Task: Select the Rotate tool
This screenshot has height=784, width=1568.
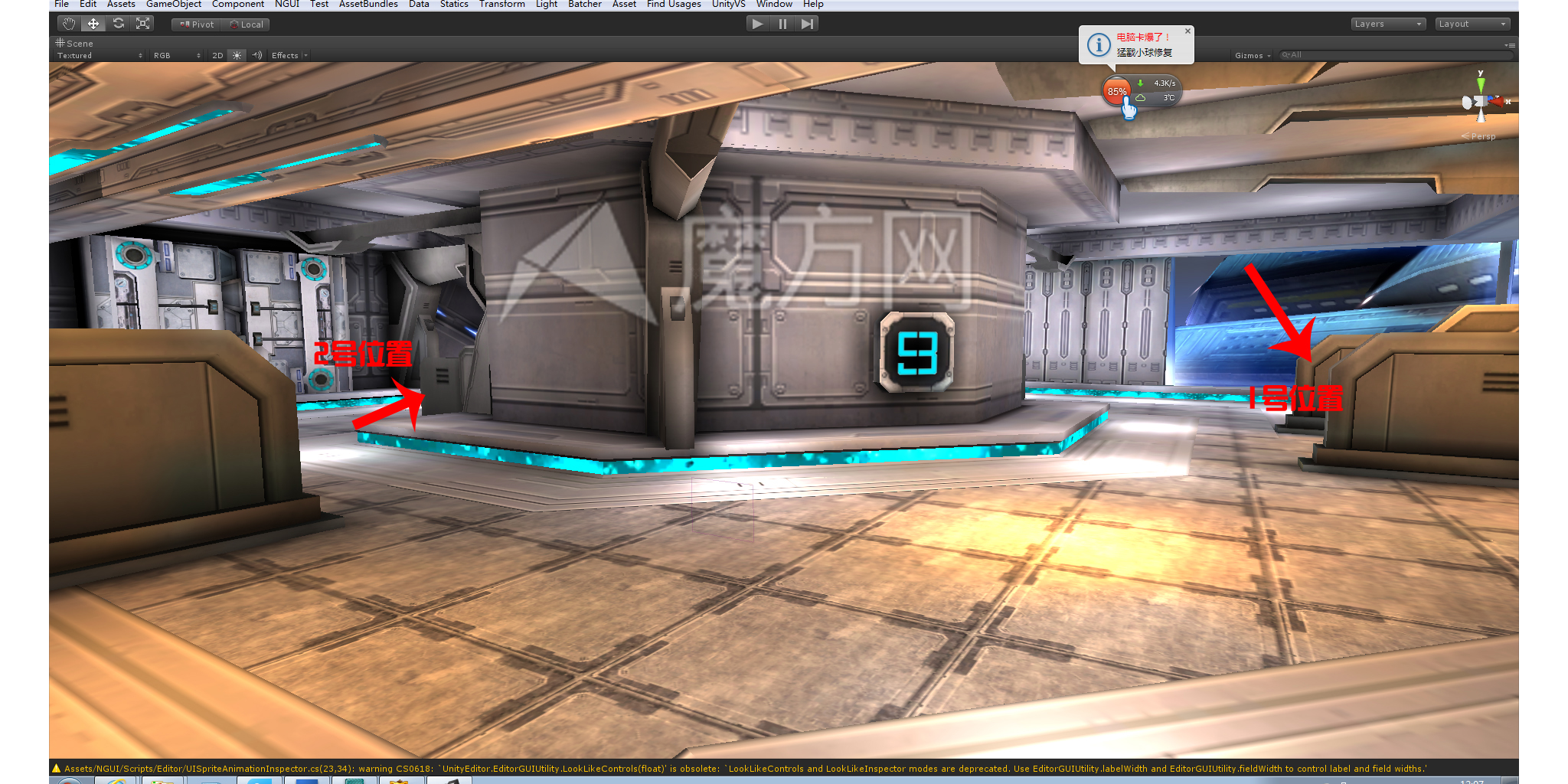Action: pyautogui.click(x=119, y=24)
